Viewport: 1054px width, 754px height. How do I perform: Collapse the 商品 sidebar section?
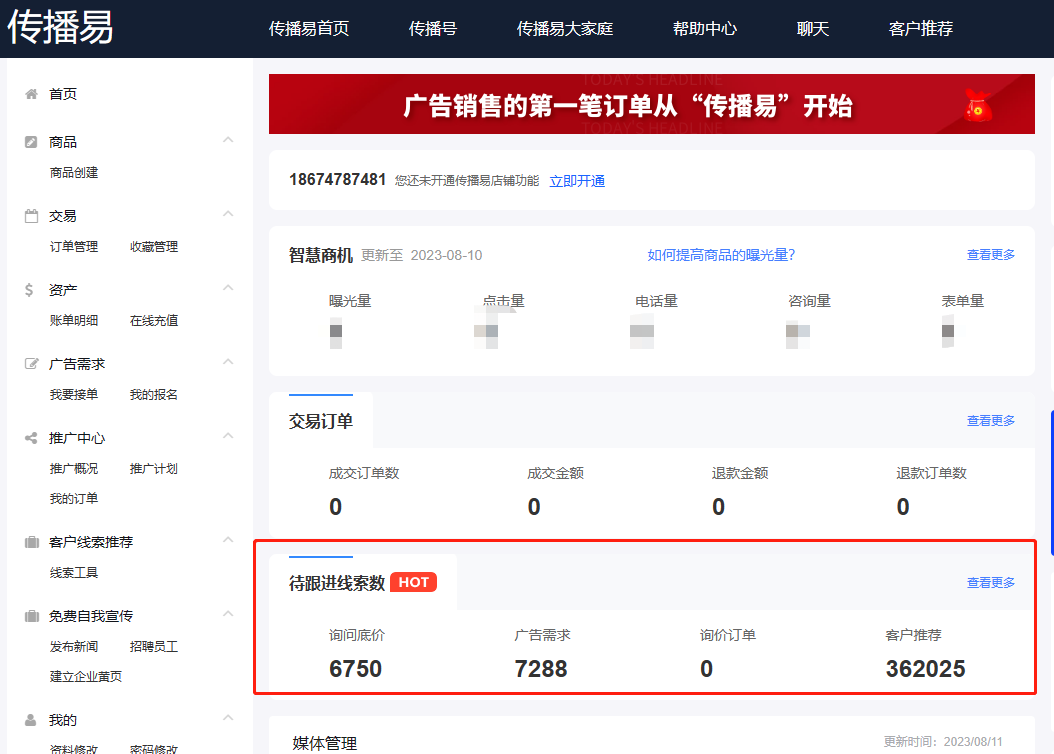click(x=228, y=140)
